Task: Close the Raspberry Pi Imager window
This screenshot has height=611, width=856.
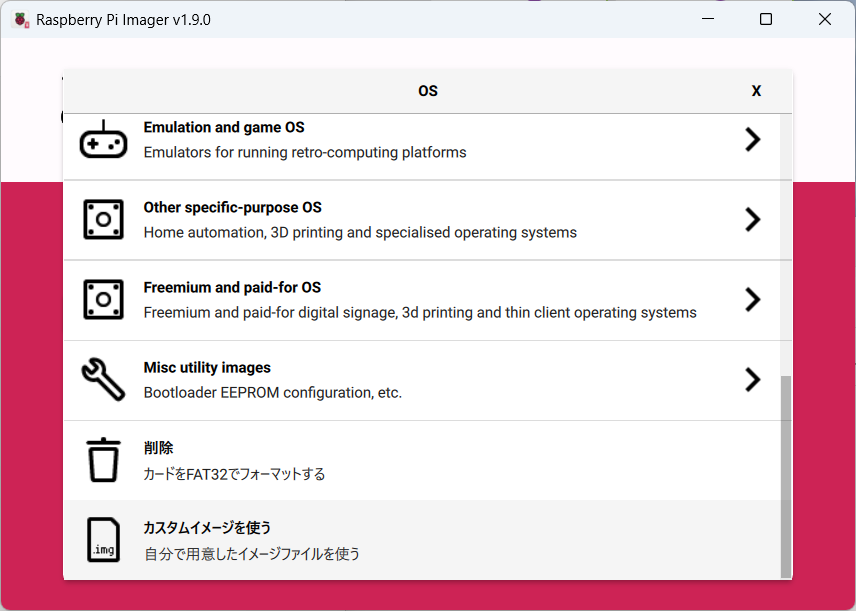Action: [825, 19]
